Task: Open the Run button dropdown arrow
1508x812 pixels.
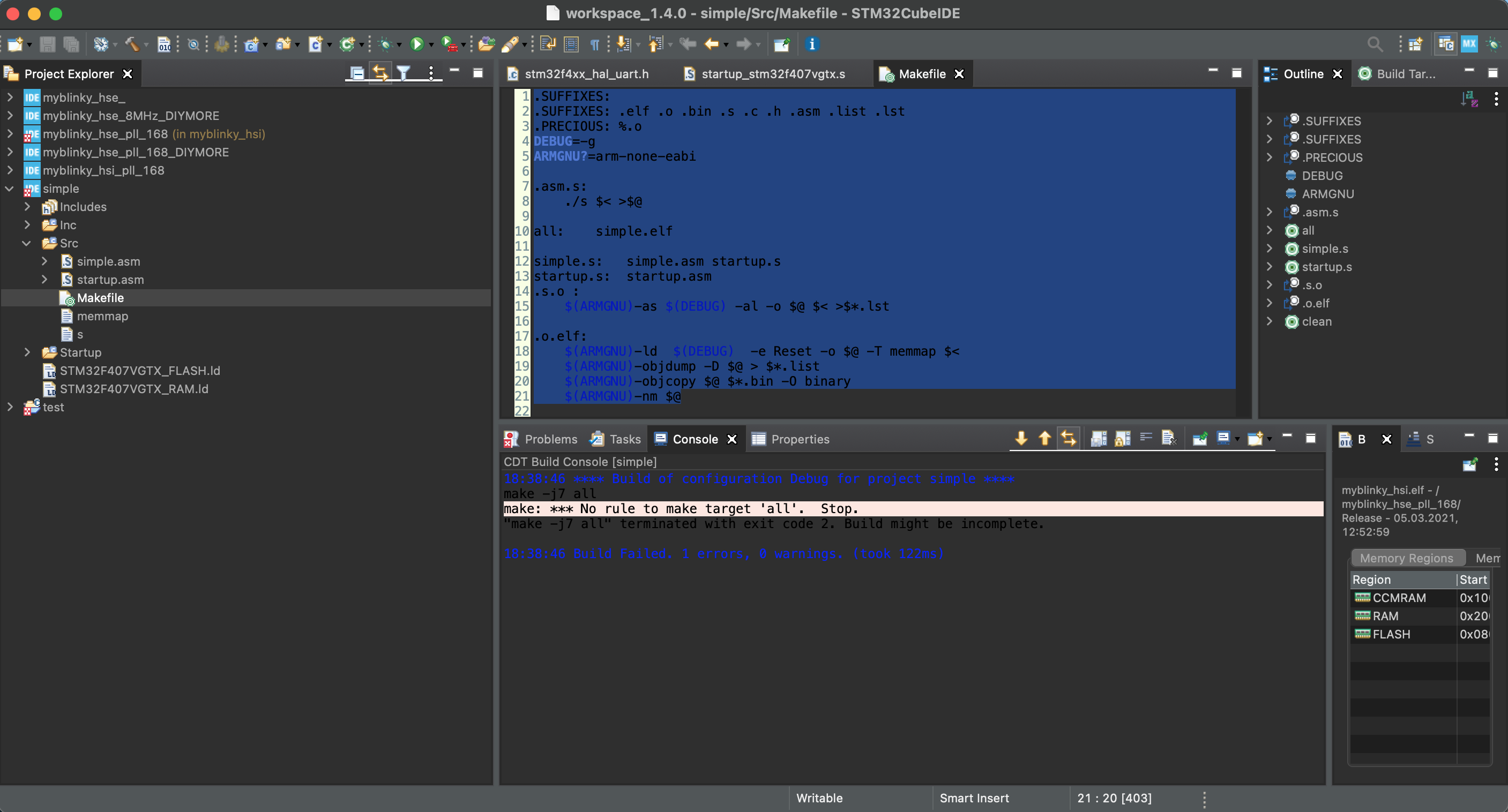Action: point(431,45)
